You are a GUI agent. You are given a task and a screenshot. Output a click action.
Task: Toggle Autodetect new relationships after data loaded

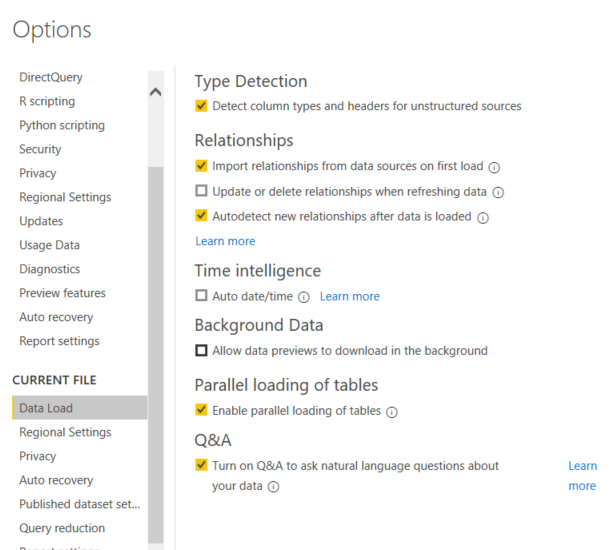point(201,216)
